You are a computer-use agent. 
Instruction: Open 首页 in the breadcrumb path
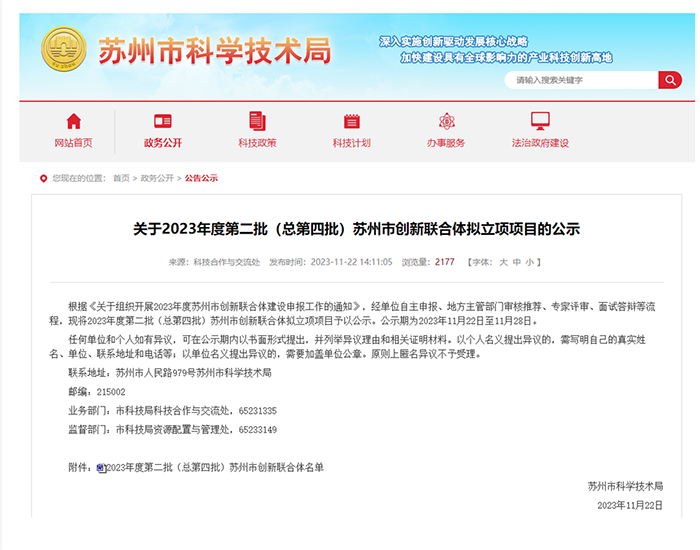121,178
